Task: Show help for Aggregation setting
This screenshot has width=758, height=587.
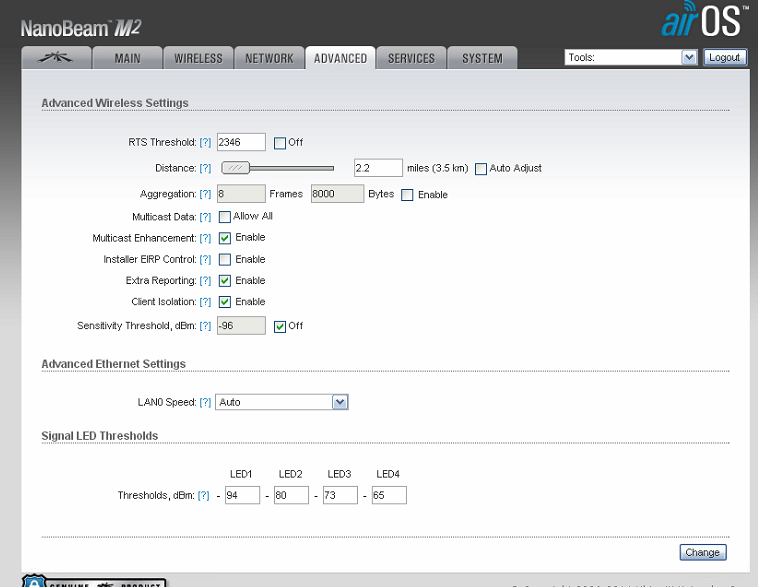Action: pos(205,194)
